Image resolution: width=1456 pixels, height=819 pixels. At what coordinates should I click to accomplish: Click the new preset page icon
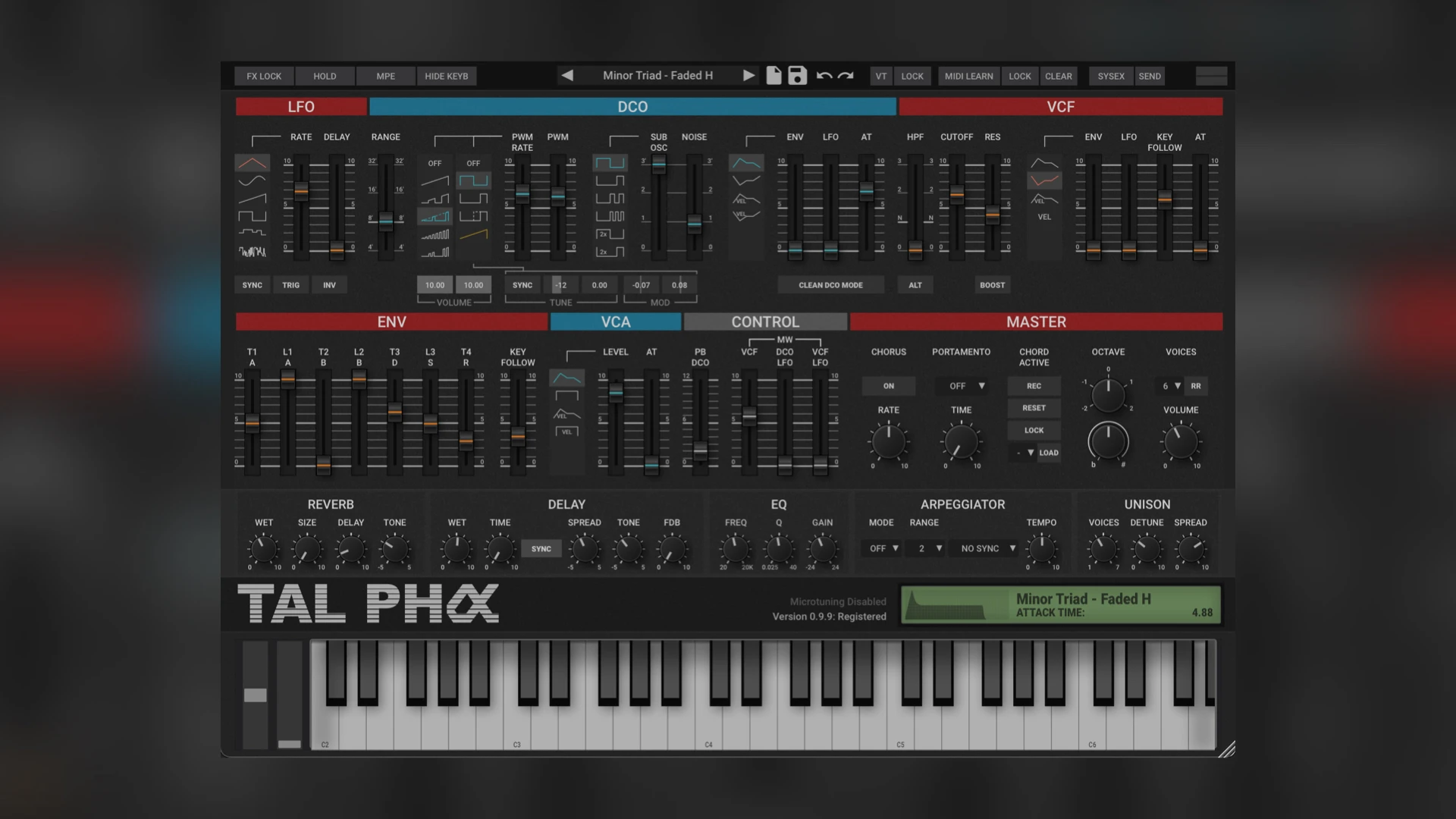773,76
